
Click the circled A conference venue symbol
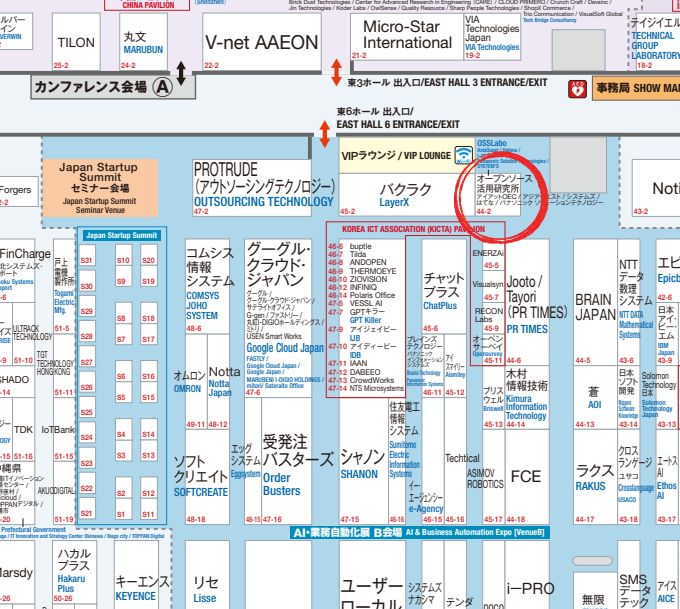163,87
